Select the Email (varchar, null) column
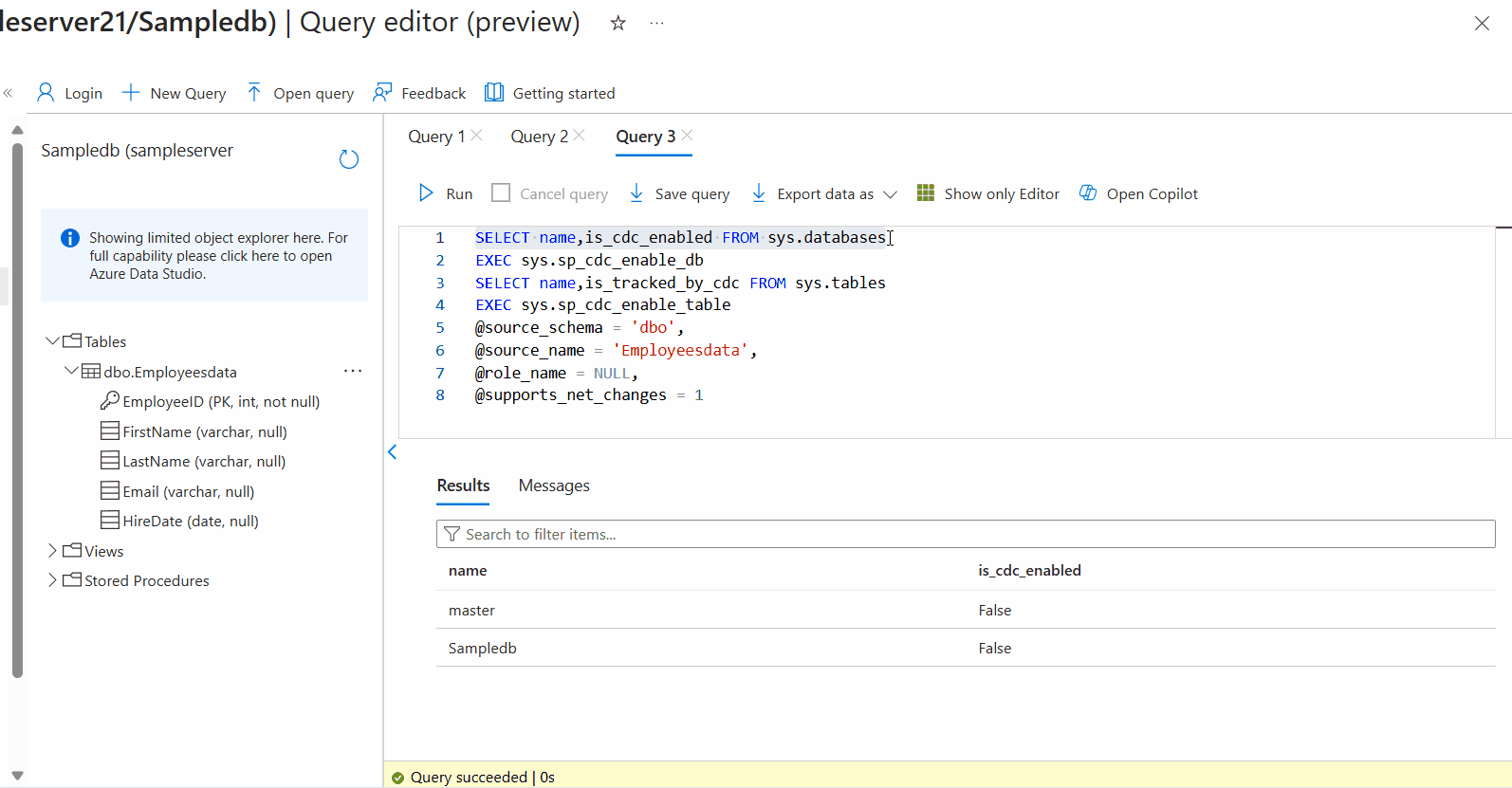Viewport: 1512px width, 788px height. 188,491
